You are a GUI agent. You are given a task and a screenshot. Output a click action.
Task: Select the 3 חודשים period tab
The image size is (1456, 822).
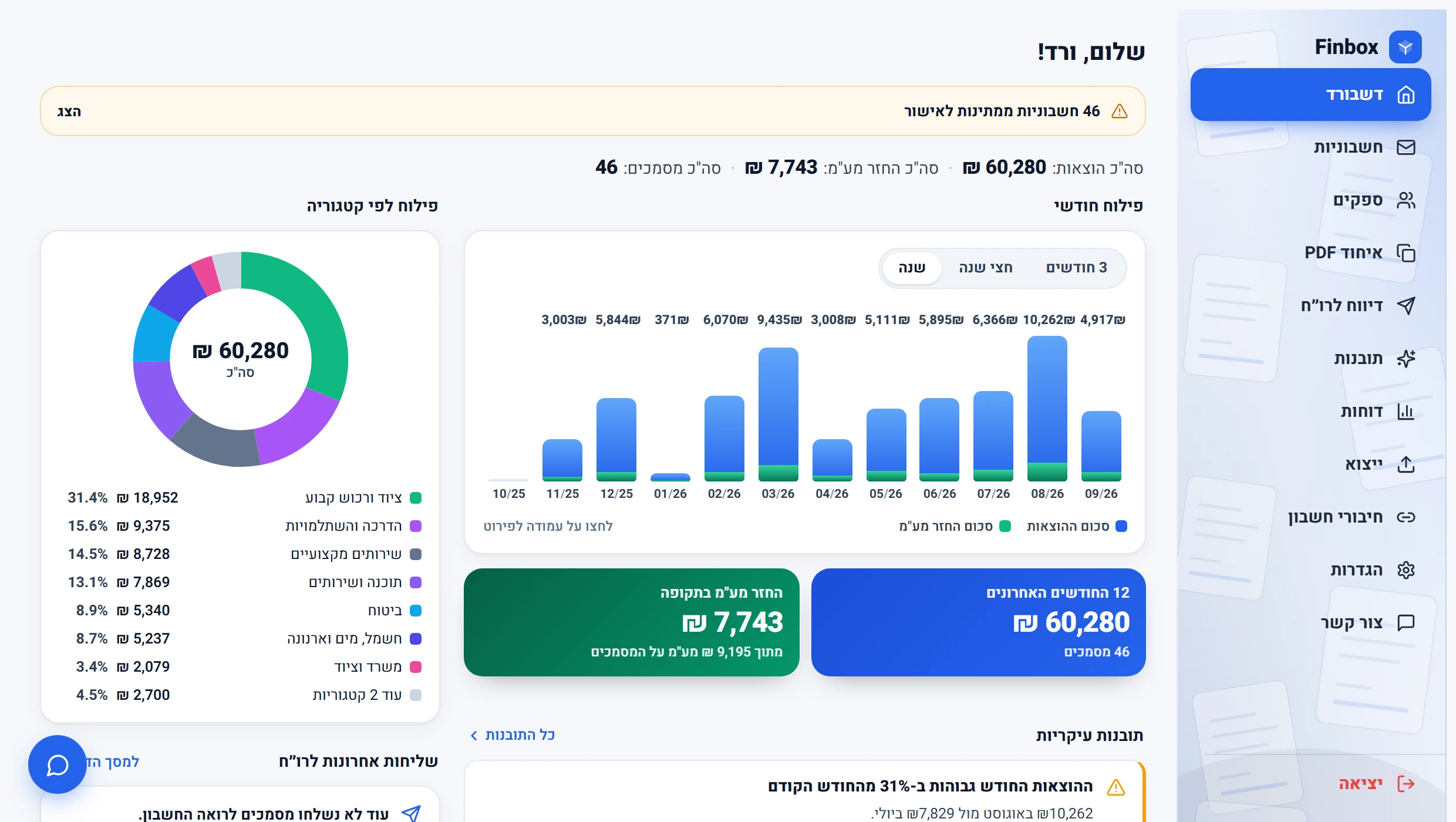(1076, 268)
